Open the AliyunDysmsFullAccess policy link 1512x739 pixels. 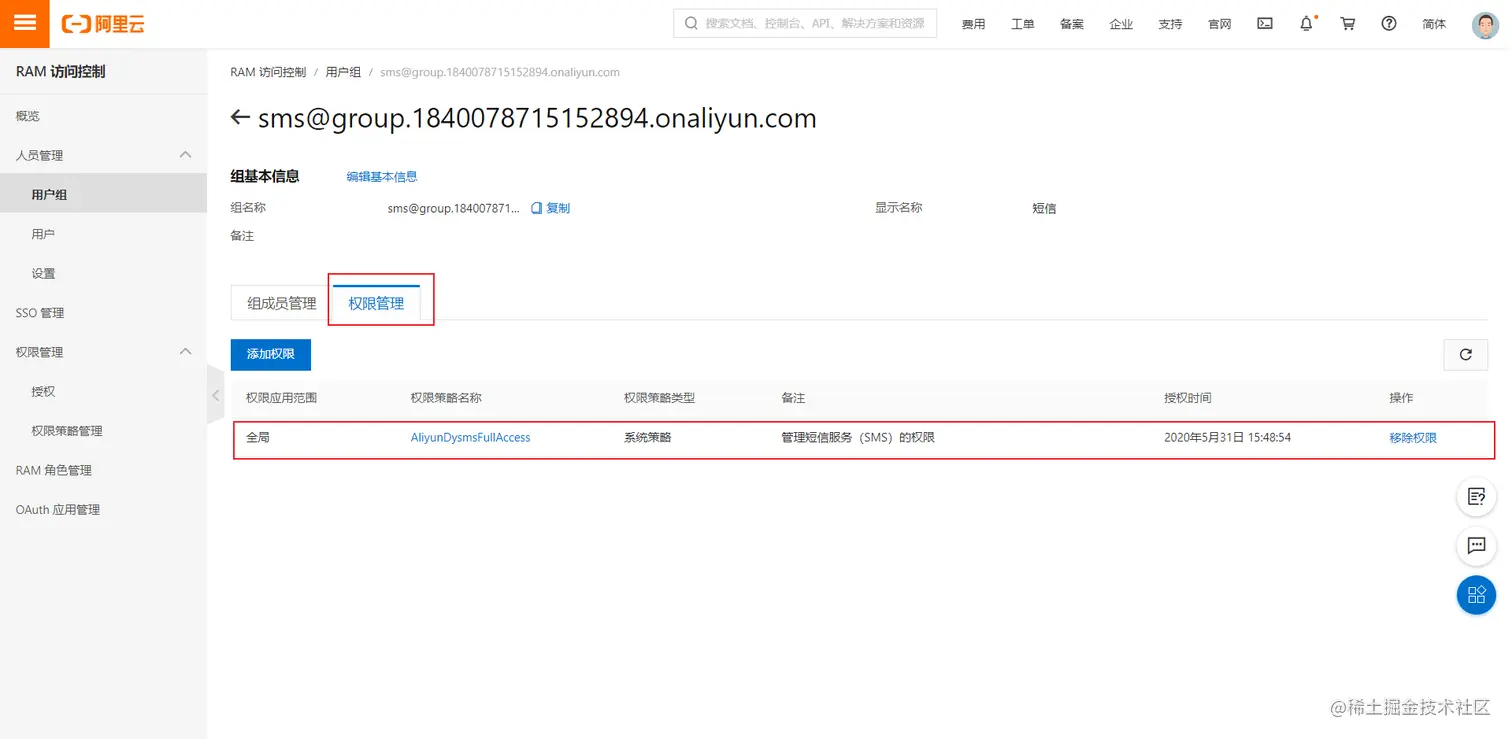(471, 438)
